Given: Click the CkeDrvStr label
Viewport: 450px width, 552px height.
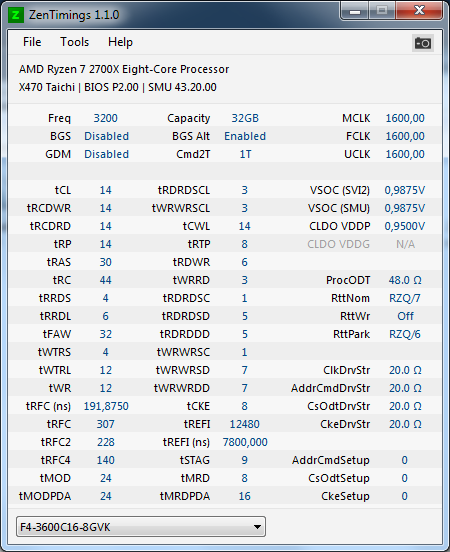Looking at the screenshot, I should [x=345, y=424].
